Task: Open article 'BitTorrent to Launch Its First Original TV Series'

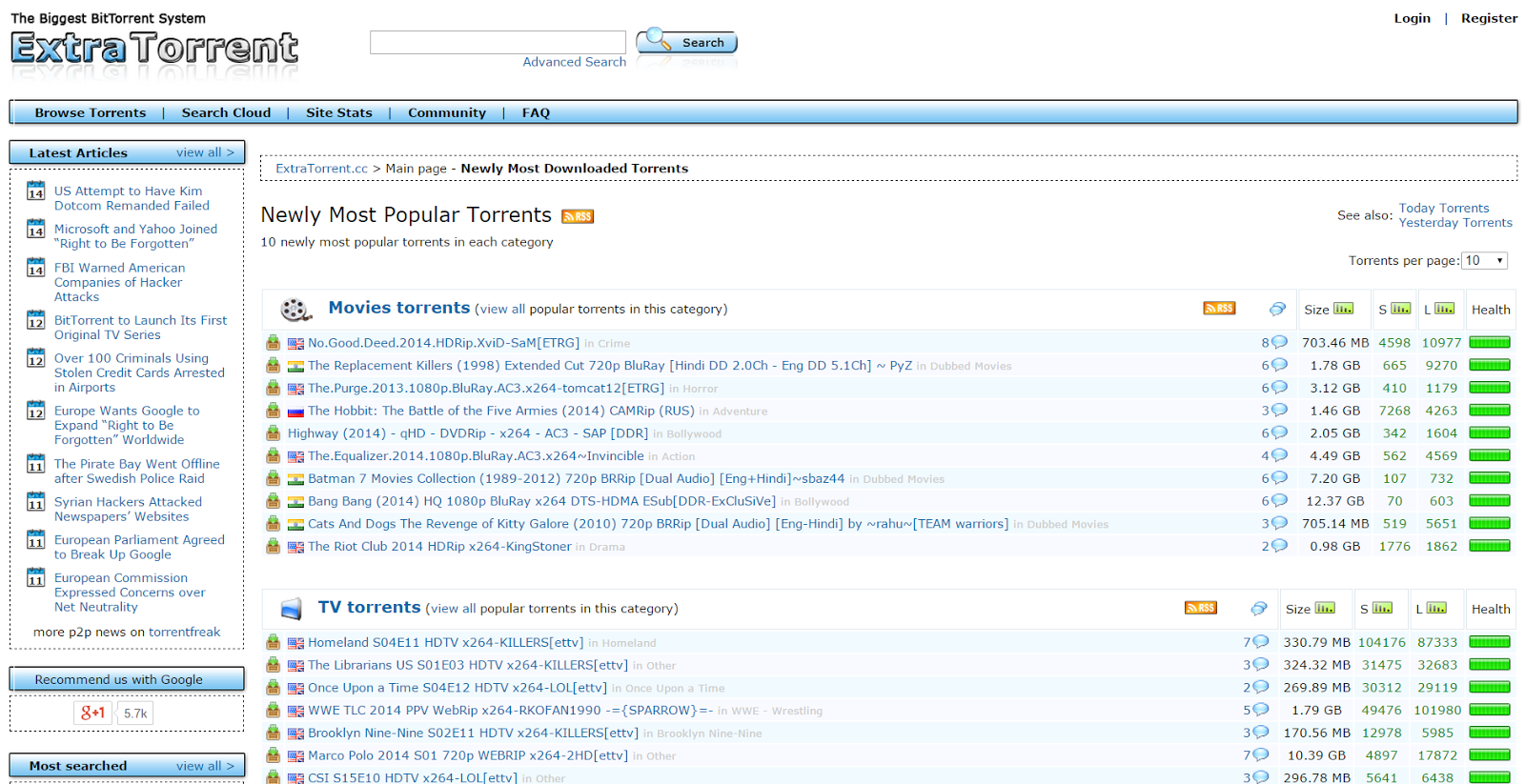Action: click(141, 328)
